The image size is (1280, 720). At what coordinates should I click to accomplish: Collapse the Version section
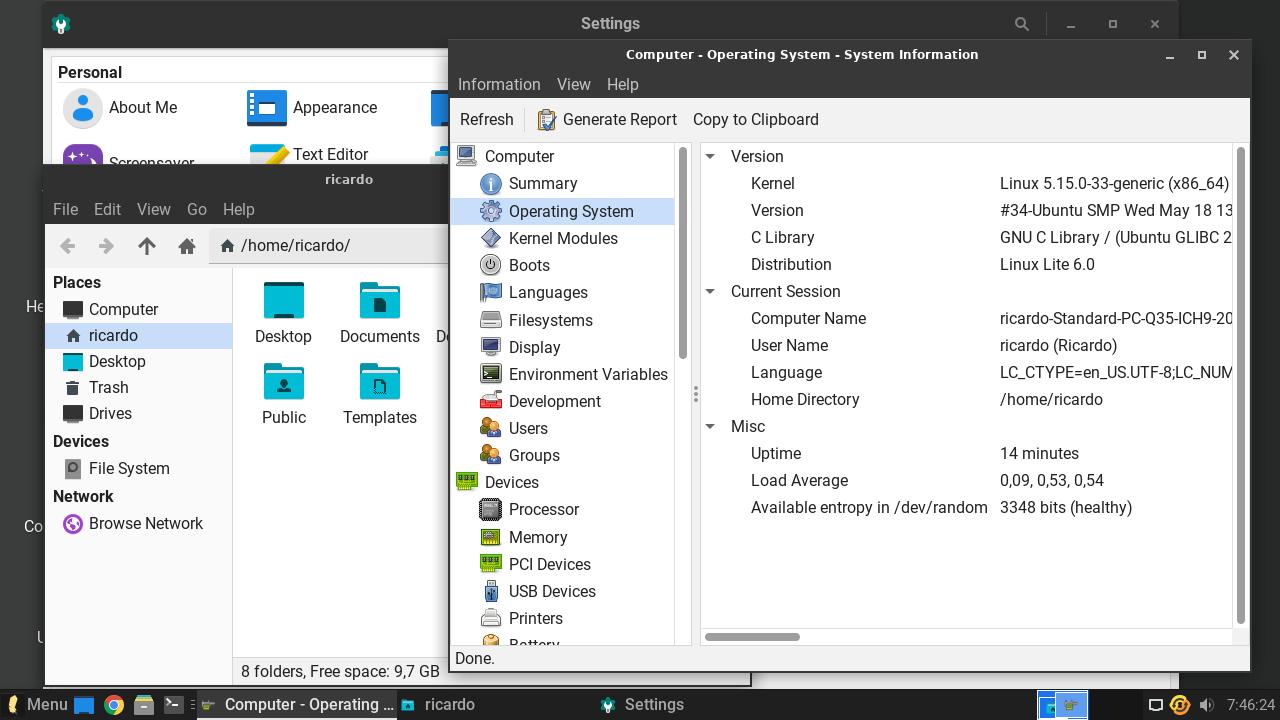[710, 157]
